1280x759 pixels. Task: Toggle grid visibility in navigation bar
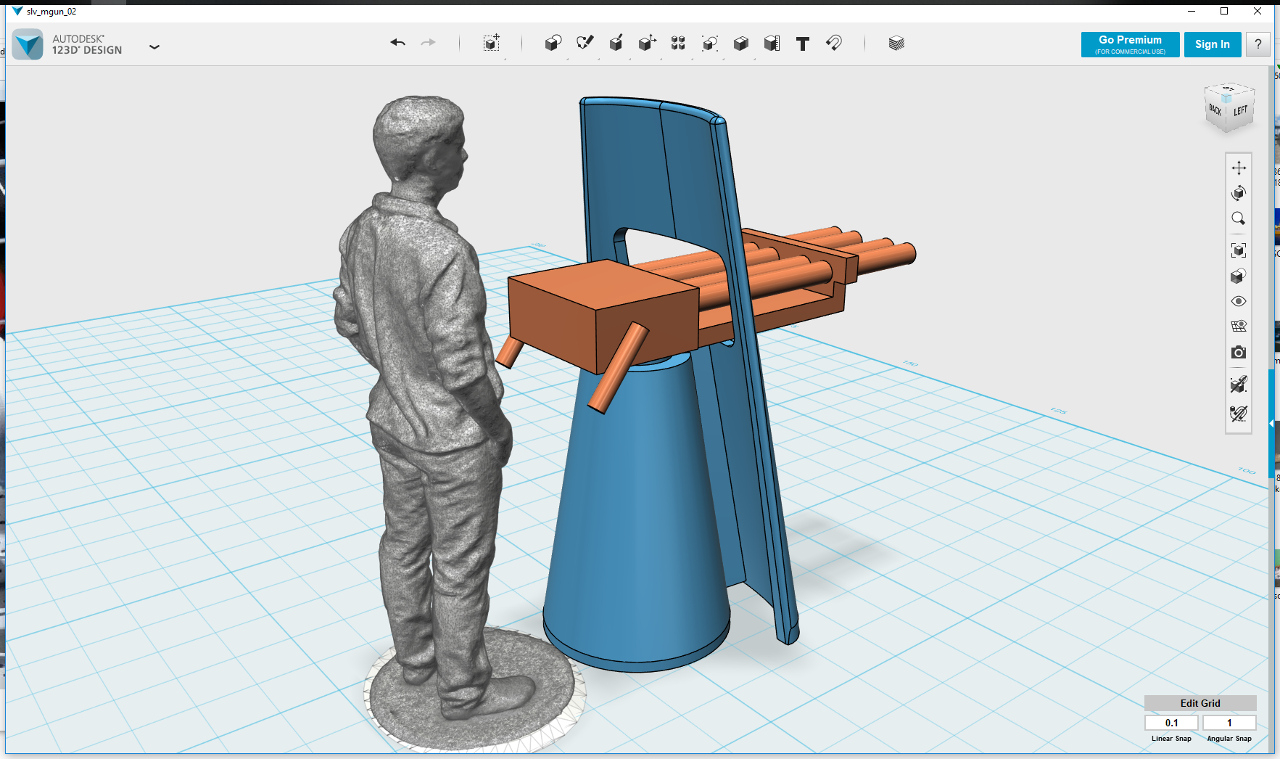[1239, 326]
